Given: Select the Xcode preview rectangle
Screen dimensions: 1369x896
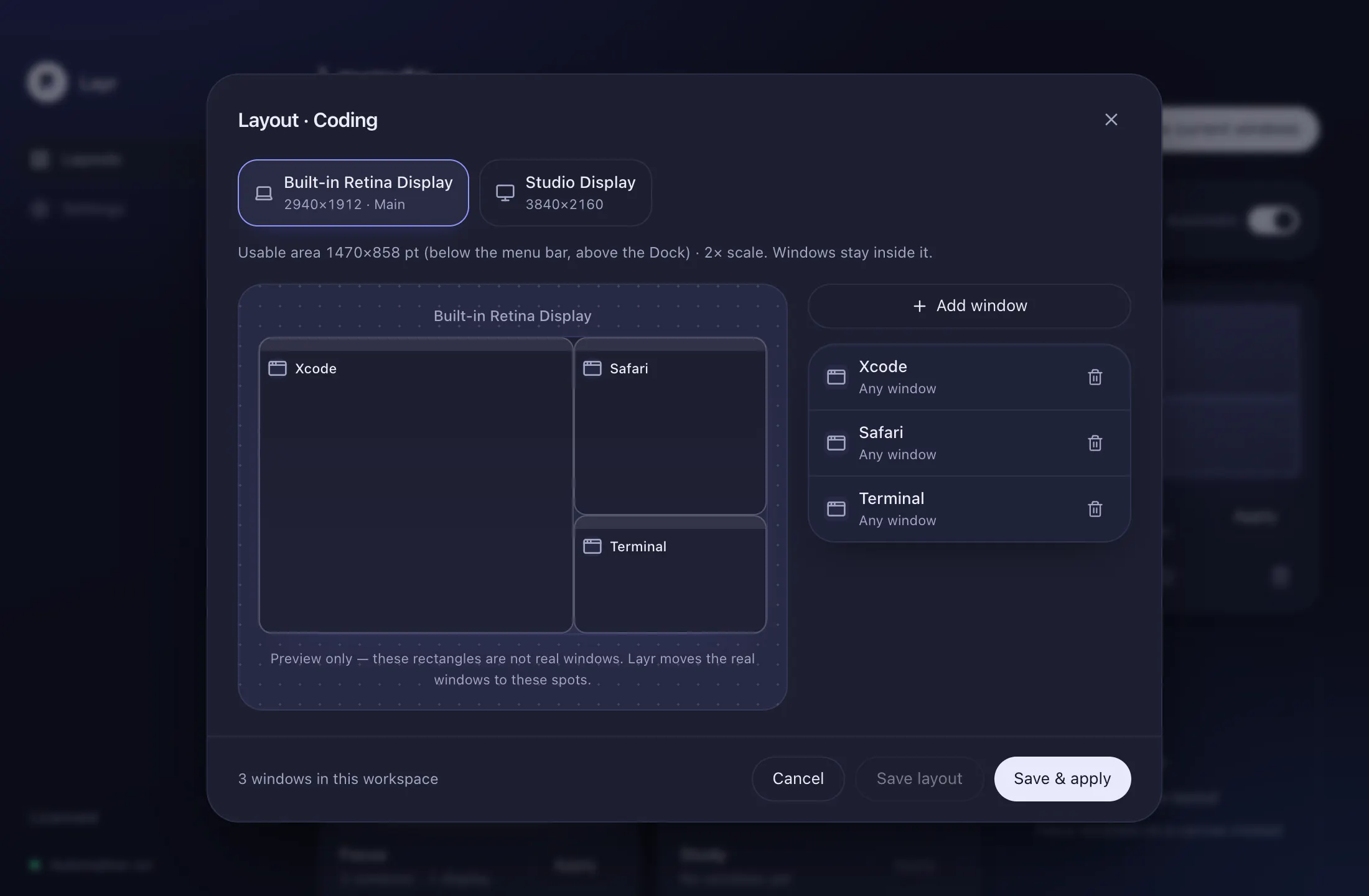Looking at the screenshot, I should 416,485.
